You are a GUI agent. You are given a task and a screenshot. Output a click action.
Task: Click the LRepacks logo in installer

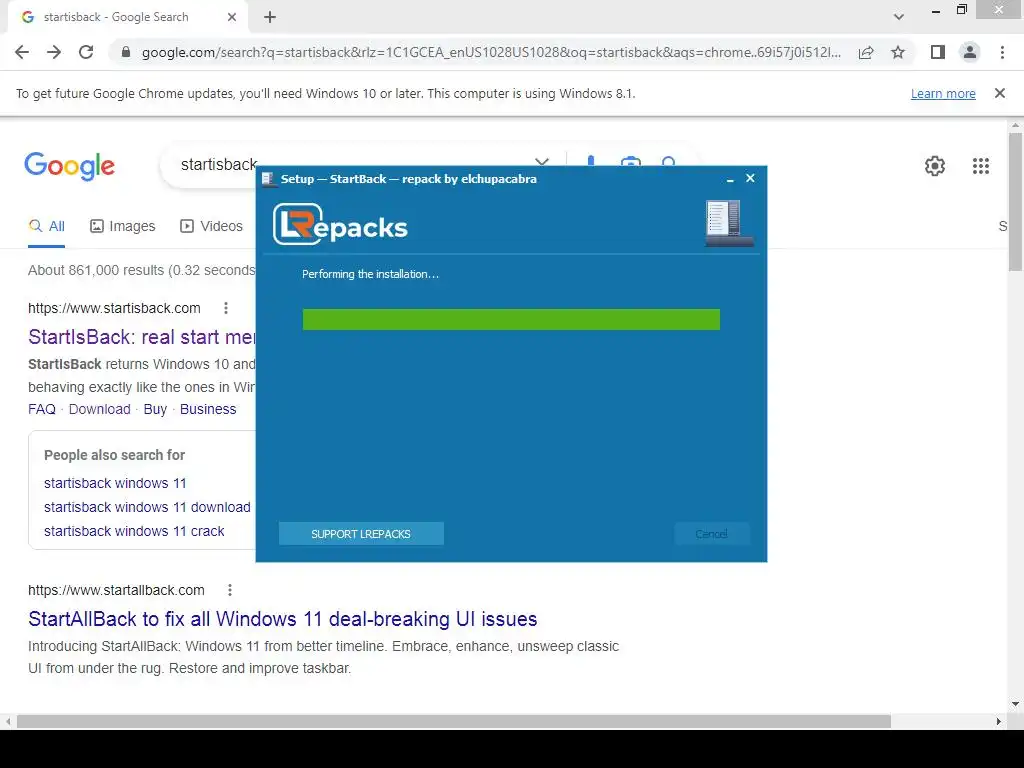point(340,224)
